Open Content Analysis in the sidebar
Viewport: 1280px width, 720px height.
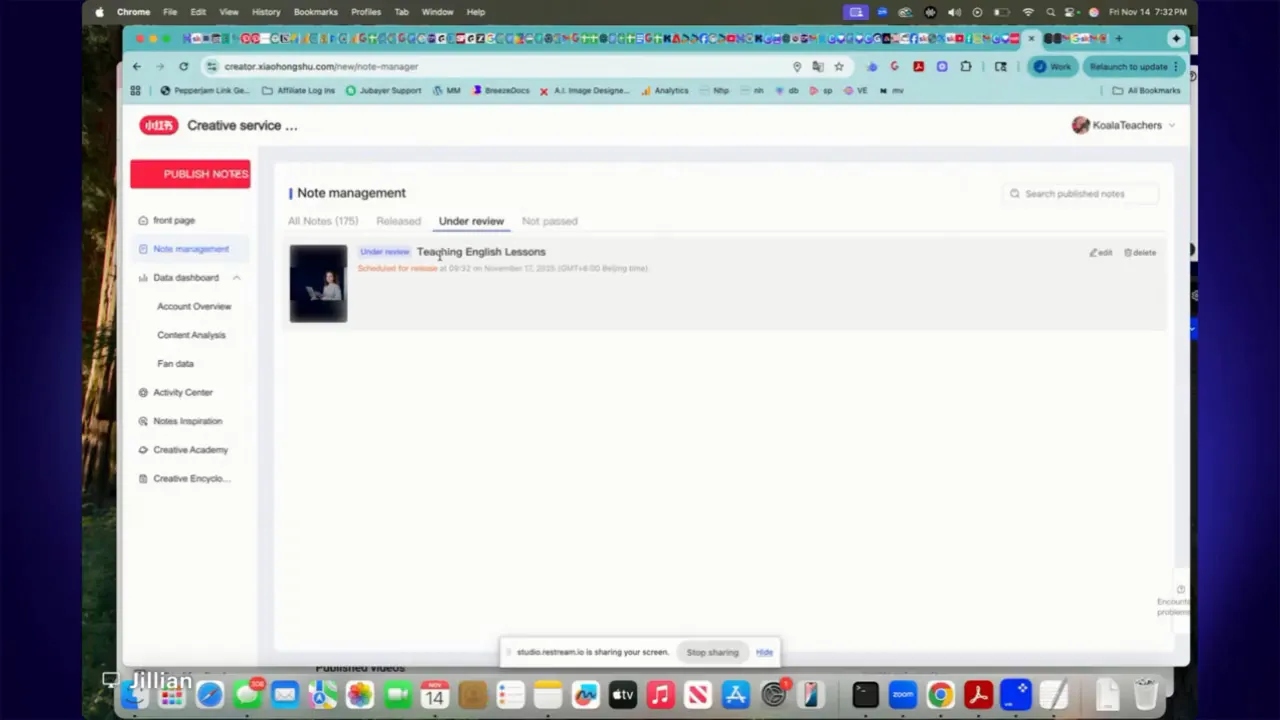pos(191,335)
